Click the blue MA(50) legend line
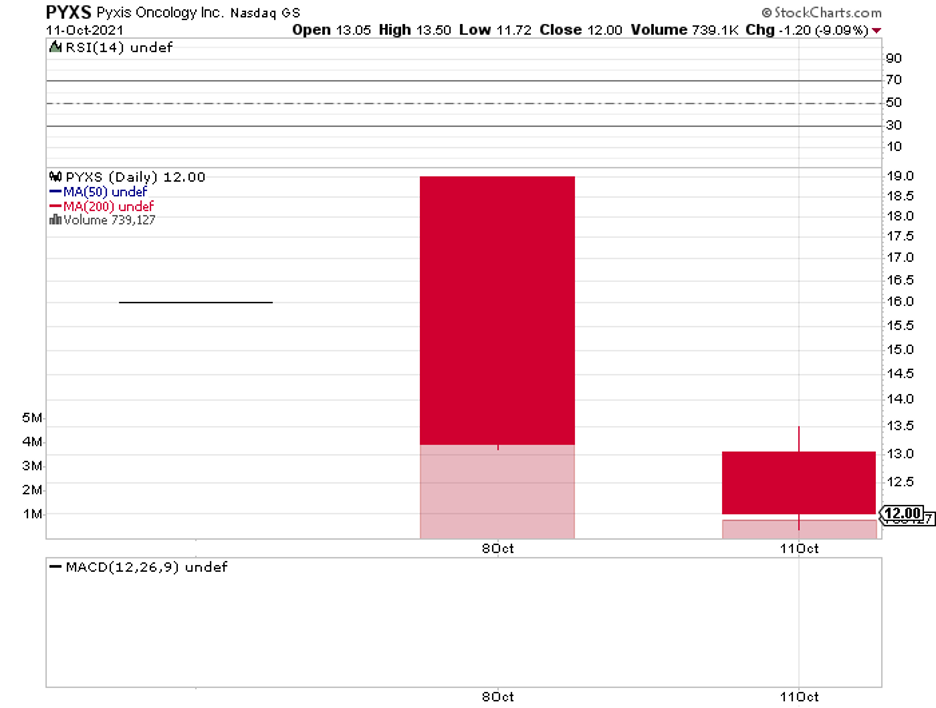This screenshot has width=936, height=708. click(56, 192)
